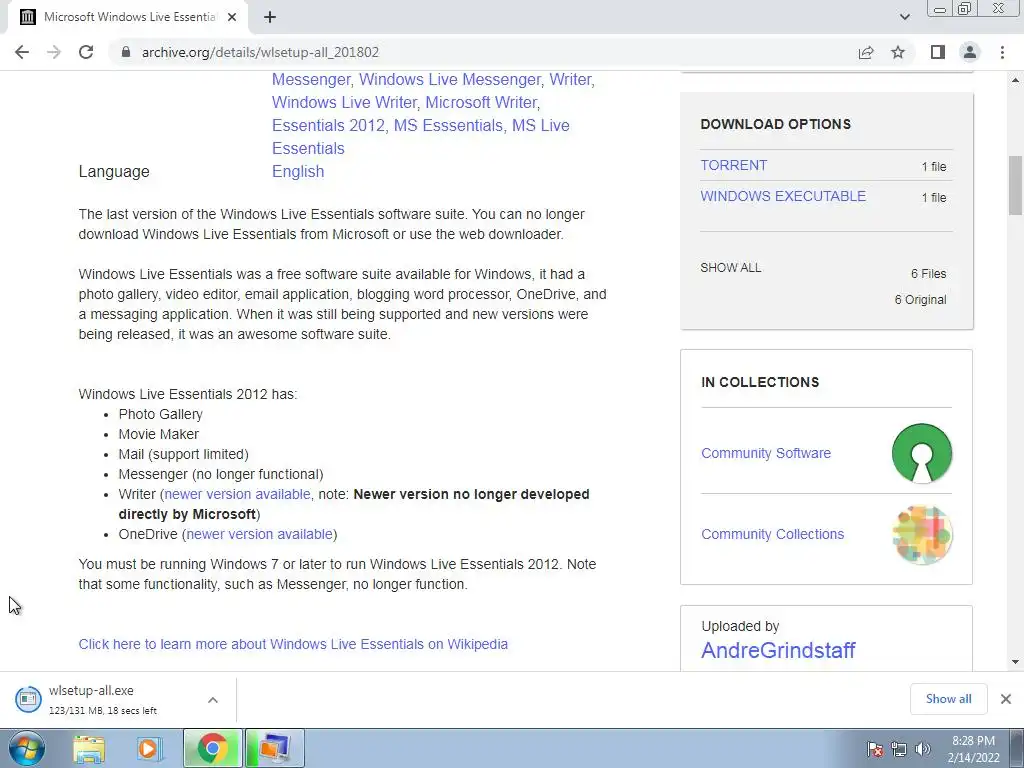The width and height of the screenshot is (1024, 768).
Task: Click the '6 Original' count text
Action: [x=920, y=300]
